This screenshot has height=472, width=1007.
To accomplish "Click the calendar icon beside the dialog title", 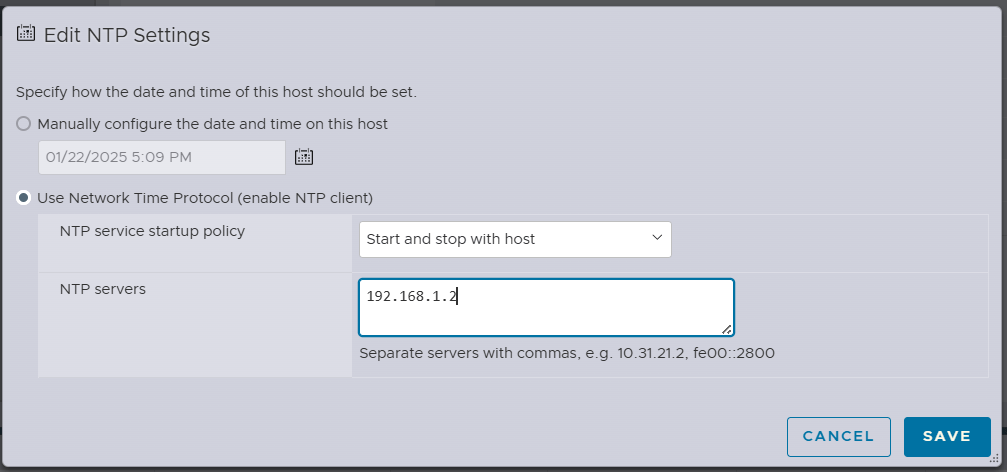I will (27, 33).
